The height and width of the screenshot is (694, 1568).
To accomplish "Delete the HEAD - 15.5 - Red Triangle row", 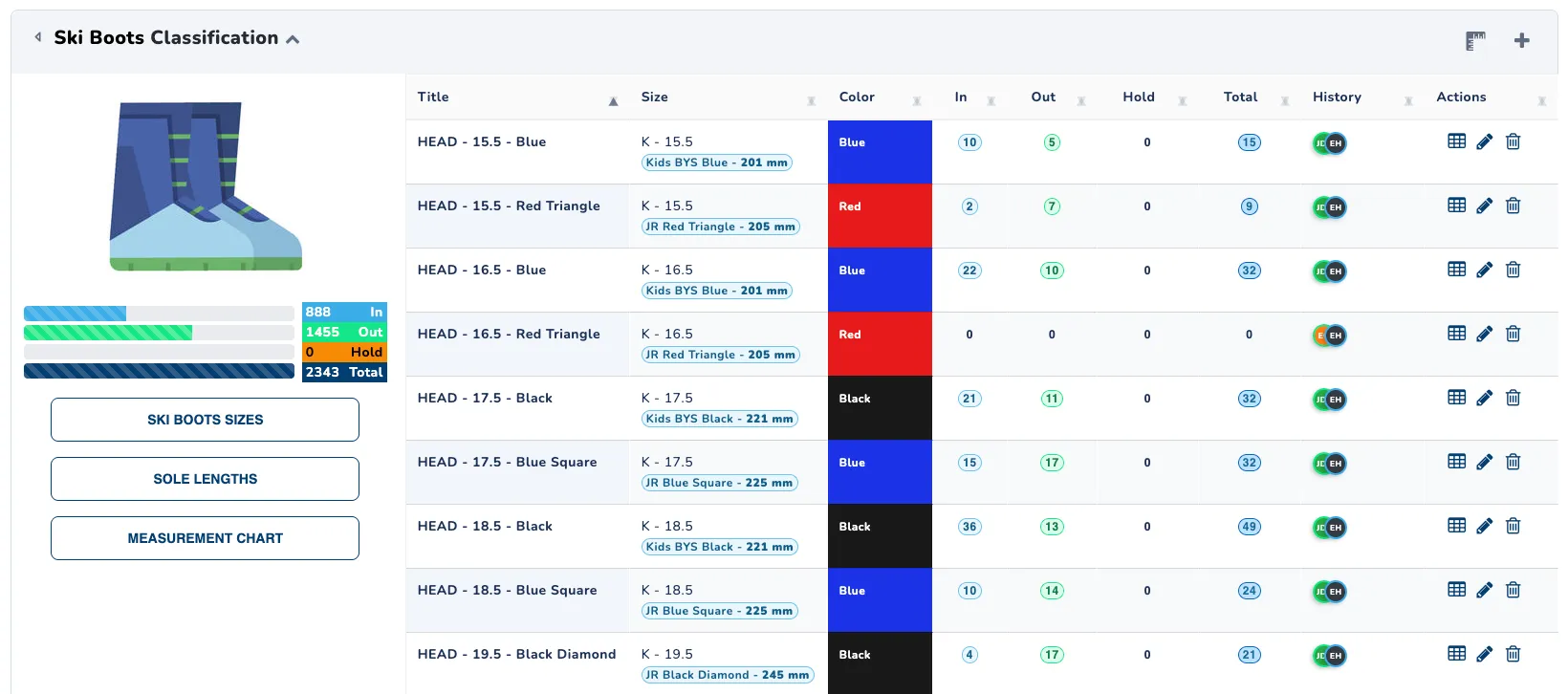I will [1514, 206].
